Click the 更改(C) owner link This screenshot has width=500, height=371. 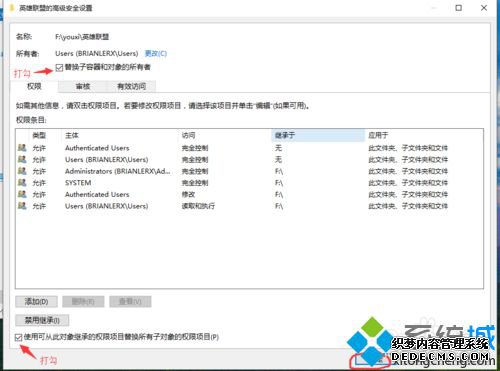click(156, 53)
